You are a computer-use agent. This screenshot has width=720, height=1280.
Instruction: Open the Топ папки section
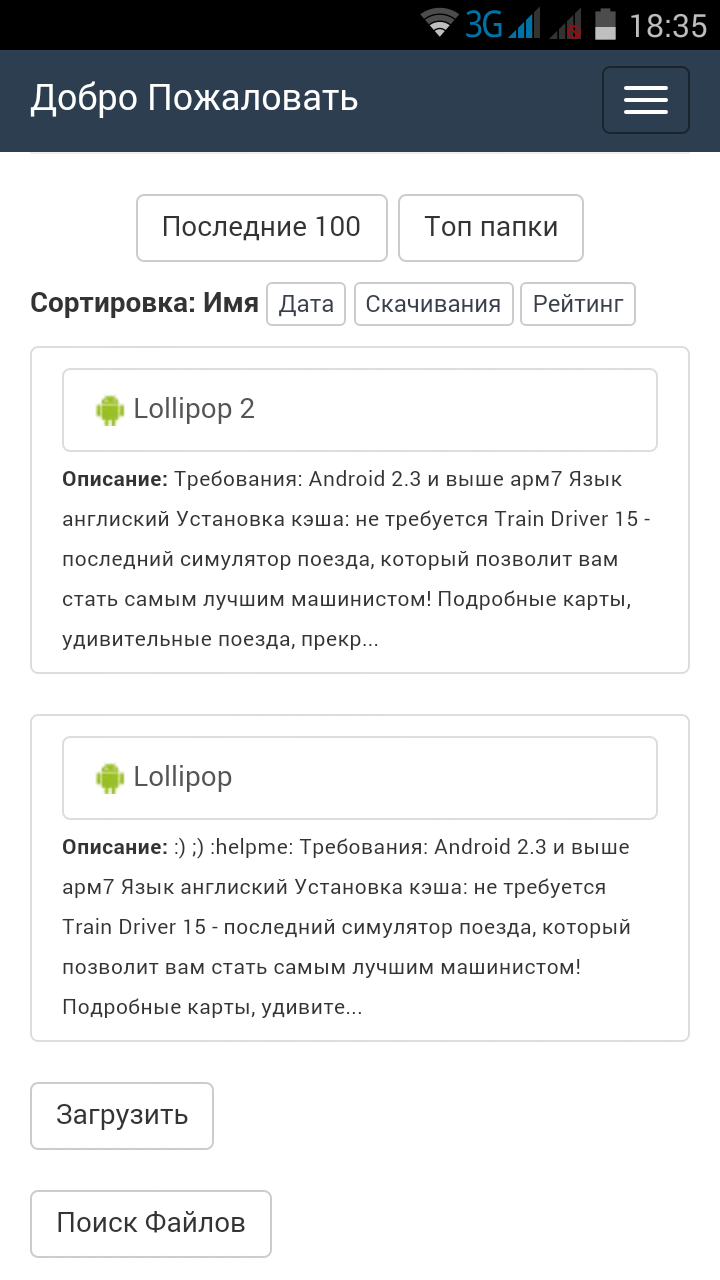click(x=490, y=228)
